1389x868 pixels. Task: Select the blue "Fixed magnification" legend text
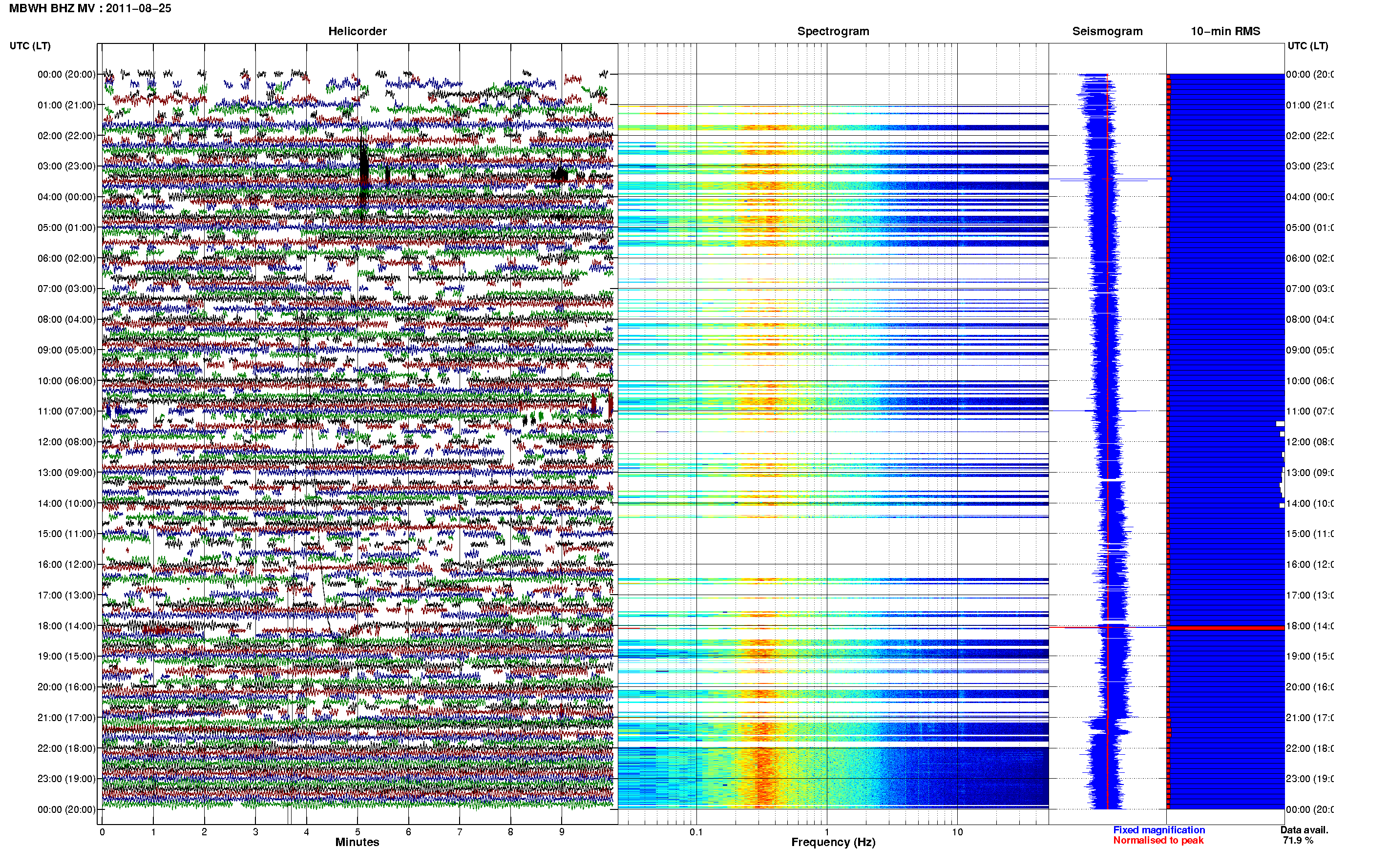pos(1159,830)
